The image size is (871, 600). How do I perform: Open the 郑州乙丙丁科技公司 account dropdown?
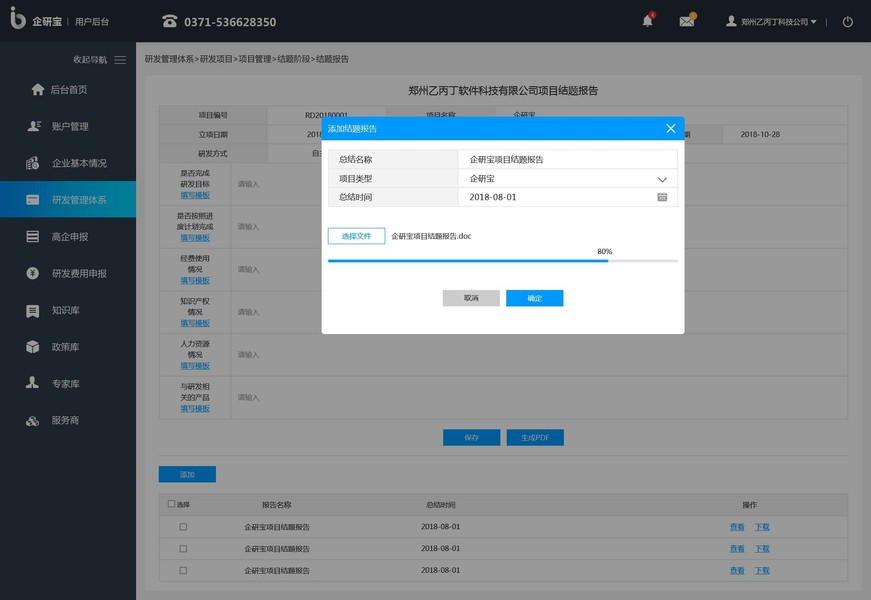coord(778,22)
